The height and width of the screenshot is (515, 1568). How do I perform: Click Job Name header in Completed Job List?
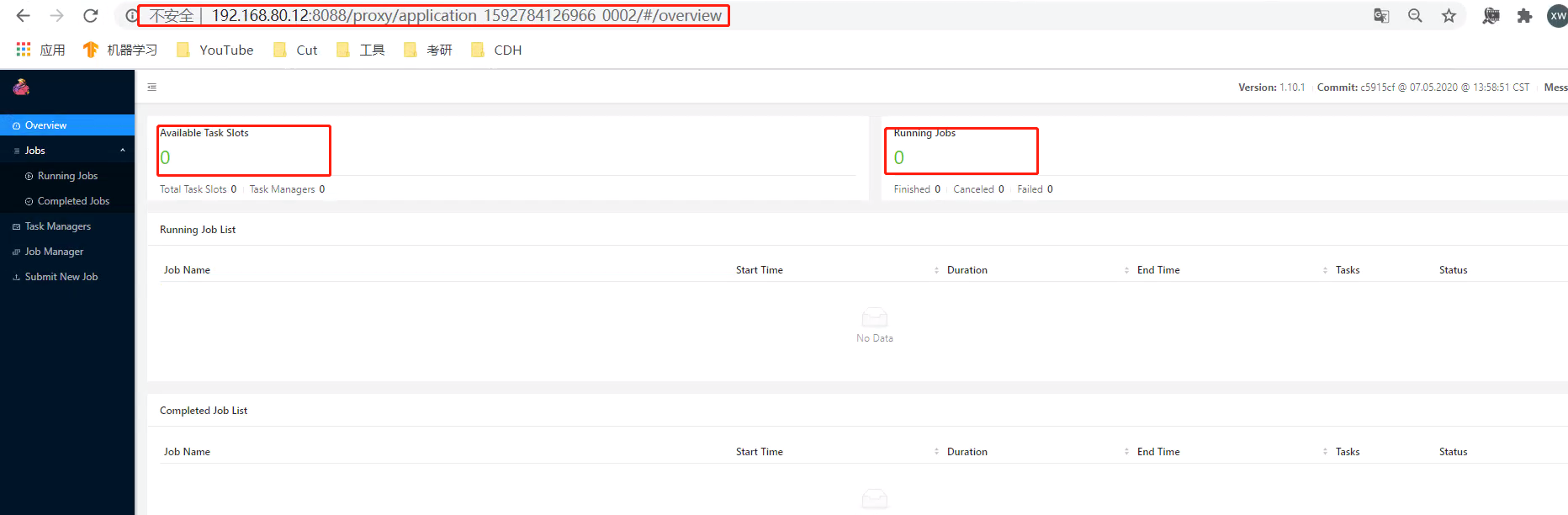coord(187,452)
